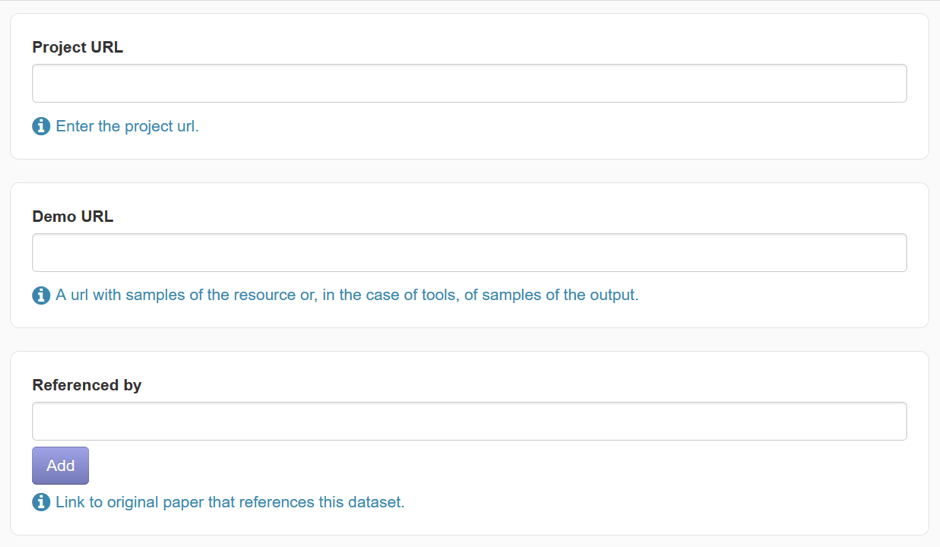940x547 pixels.
Task: Focus the Project URL text field
Action: (x=469, y=84)
